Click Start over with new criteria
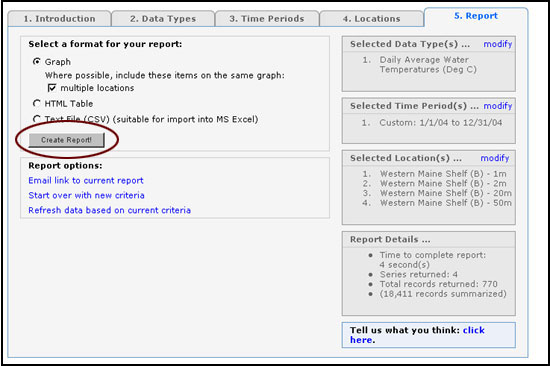This screenshot has width=550, height=366. (86, 195)
